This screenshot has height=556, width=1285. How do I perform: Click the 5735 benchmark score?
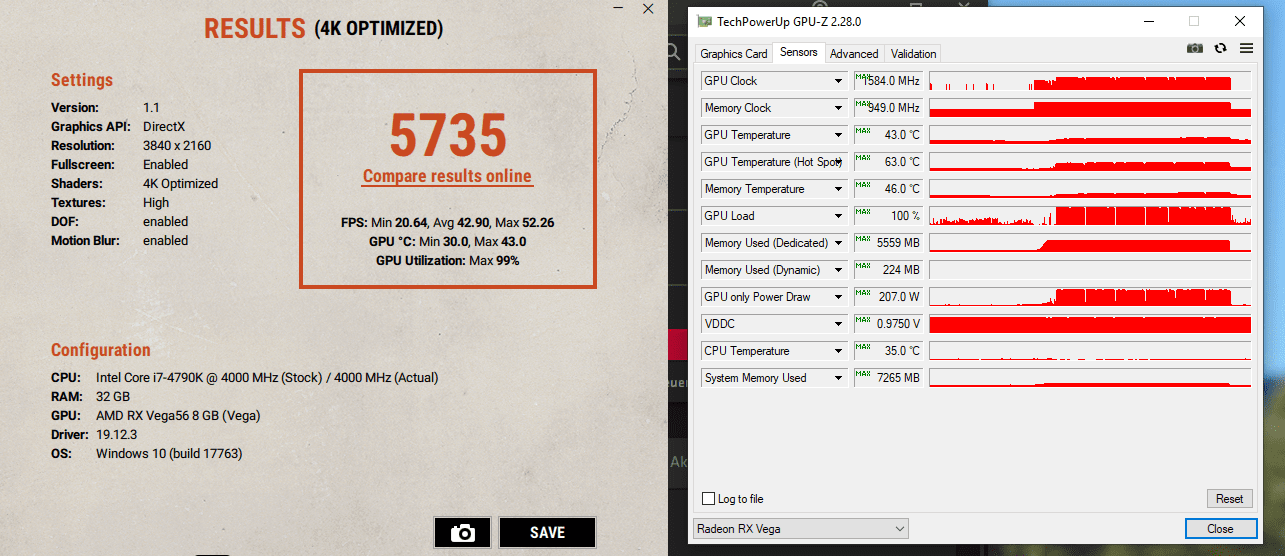click(x=448, y=135)
